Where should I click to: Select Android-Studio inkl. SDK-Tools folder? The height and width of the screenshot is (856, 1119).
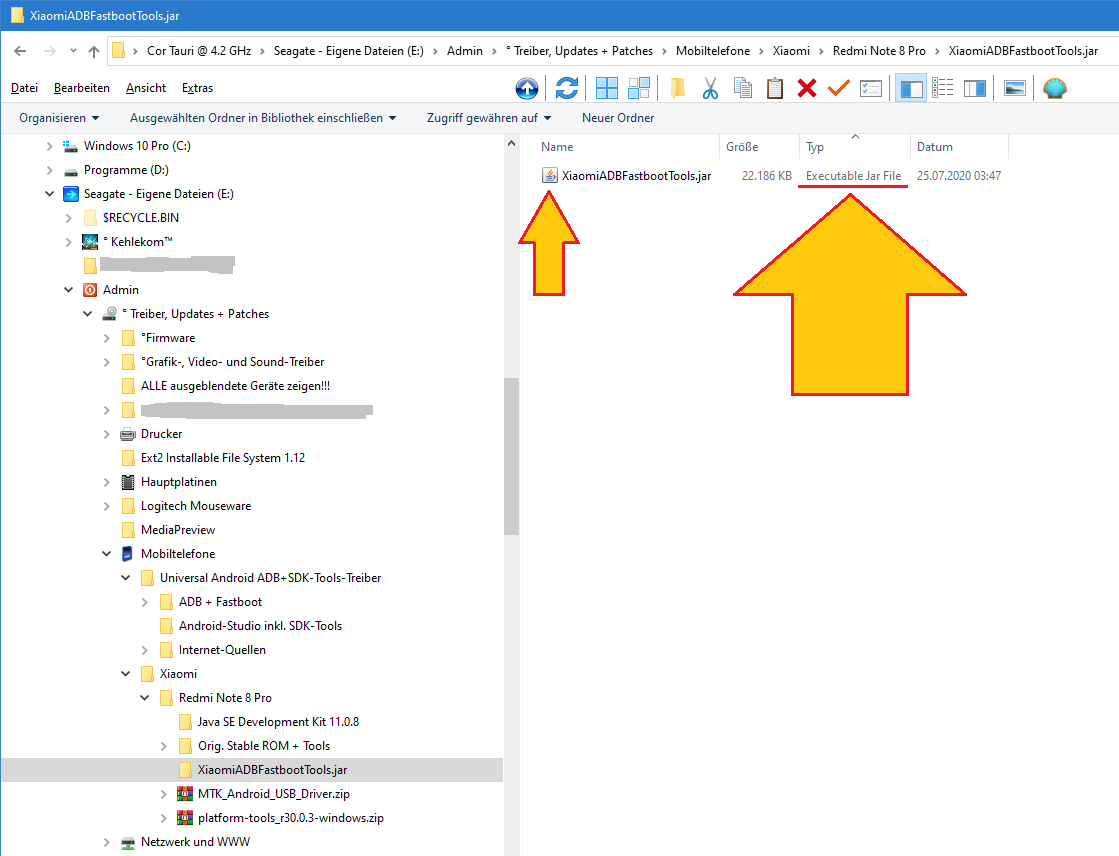[x=260, y=625]
